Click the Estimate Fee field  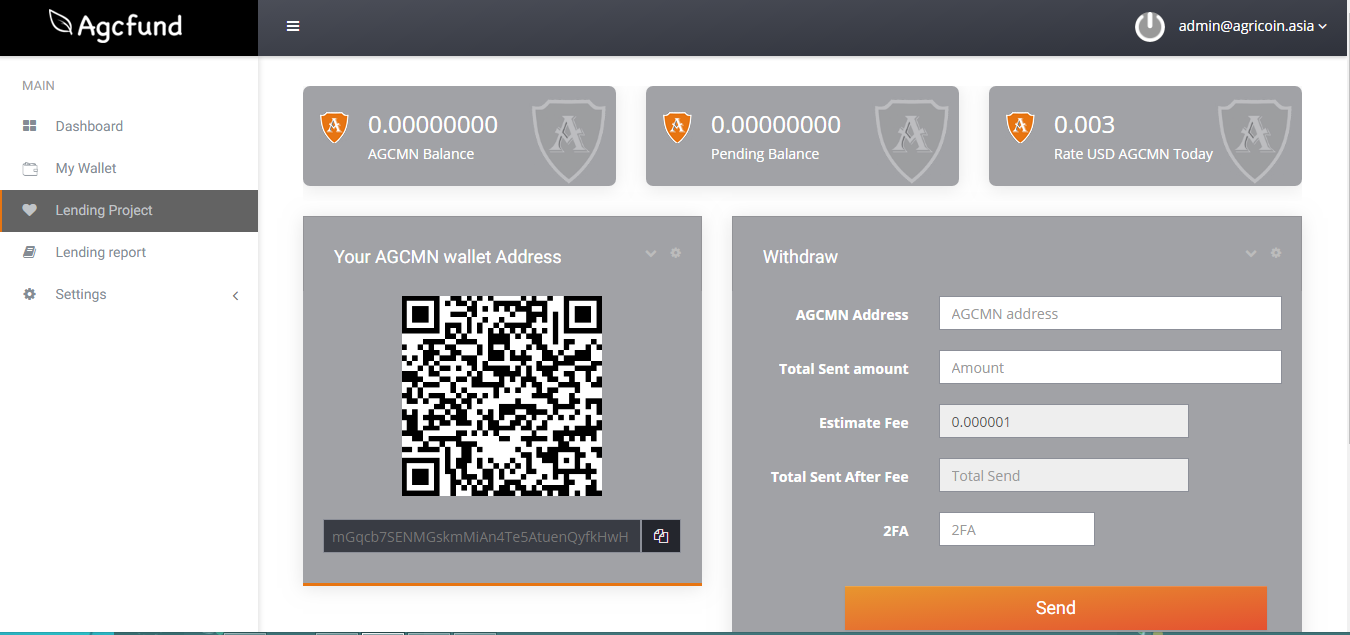(1064, 421)
